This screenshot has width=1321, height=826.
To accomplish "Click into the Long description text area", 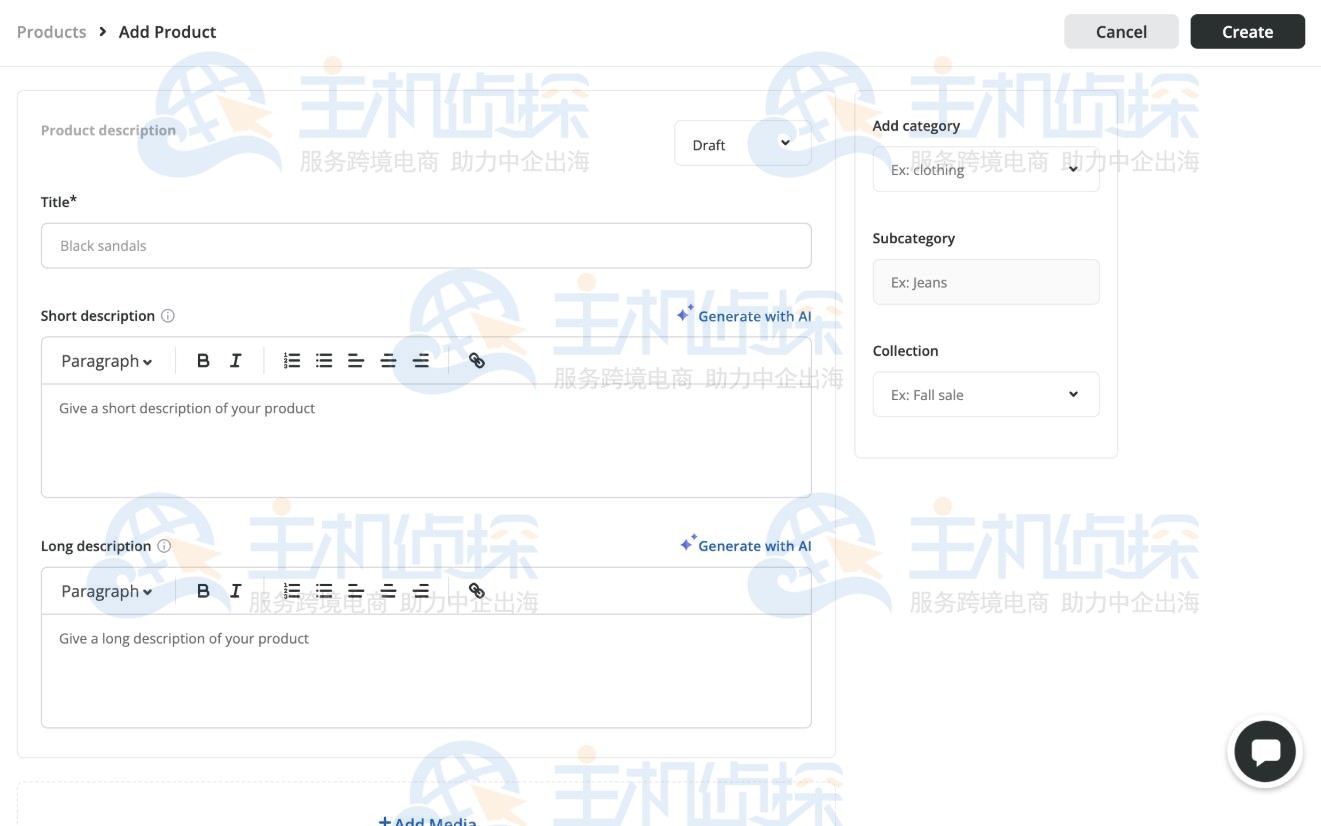I will (x=426, y=671).
